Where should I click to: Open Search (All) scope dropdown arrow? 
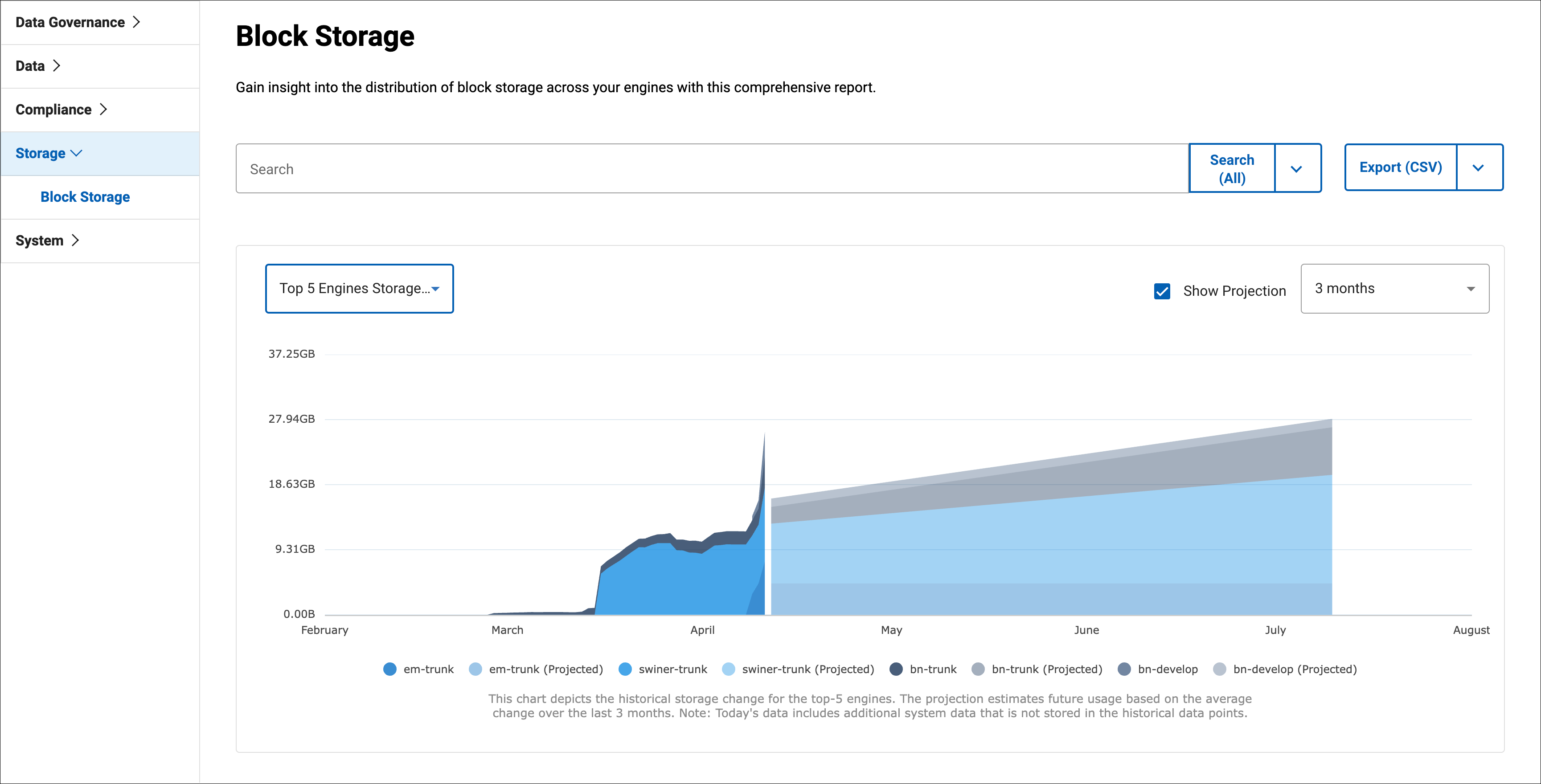(1296, 169)
